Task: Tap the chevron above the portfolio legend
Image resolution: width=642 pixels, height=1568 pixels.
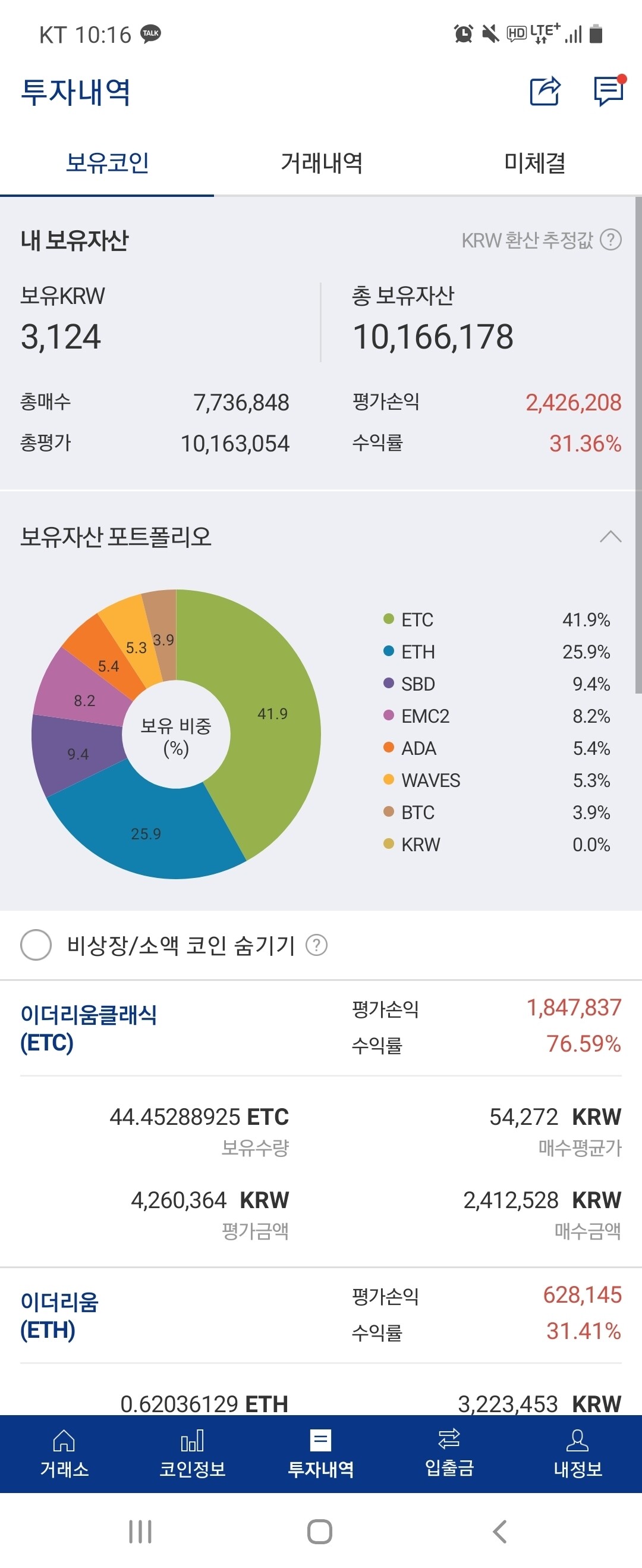Action: 610,538
